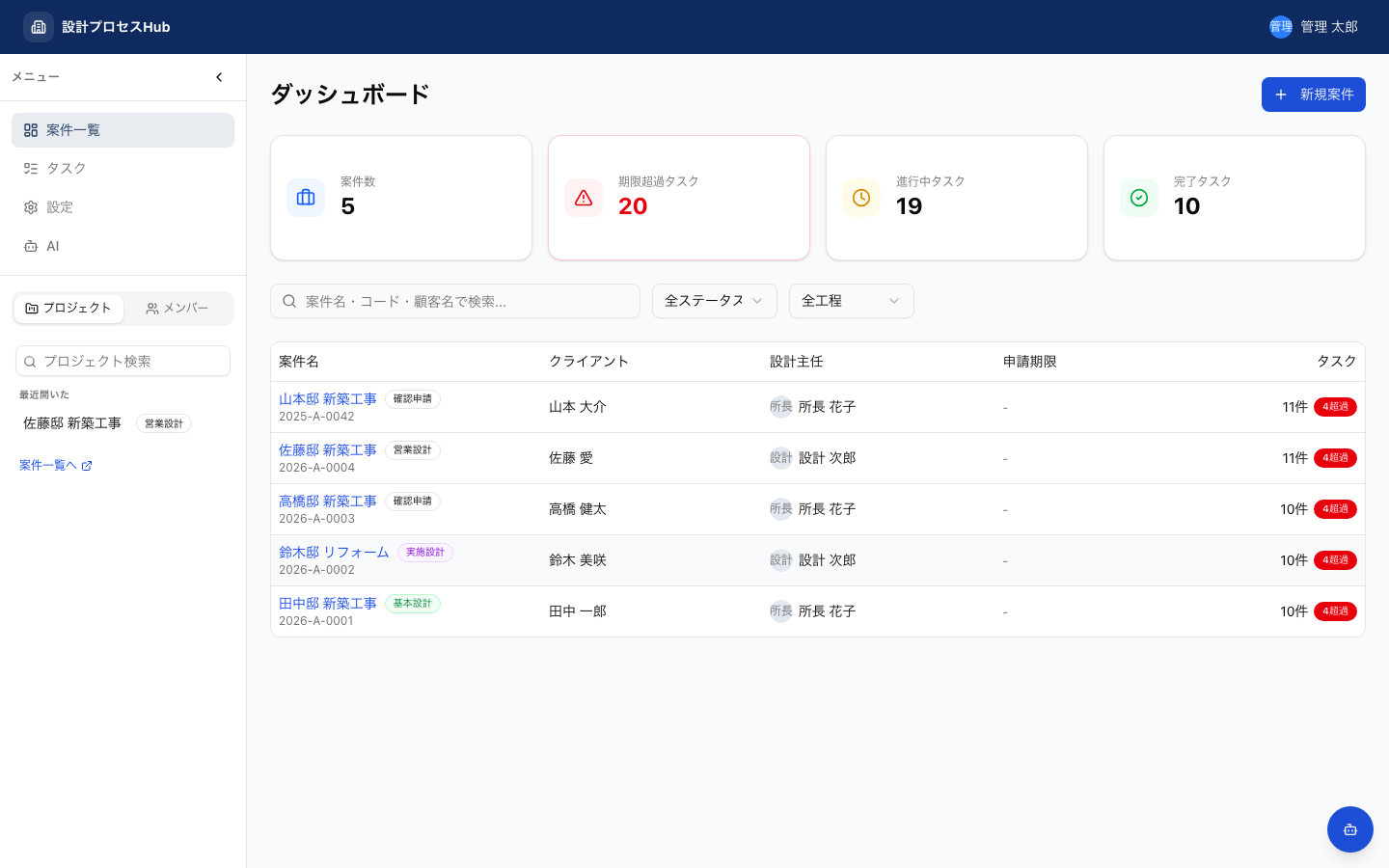Click the 新規案件 button

pyautogui.click(x=1314, y=95)
